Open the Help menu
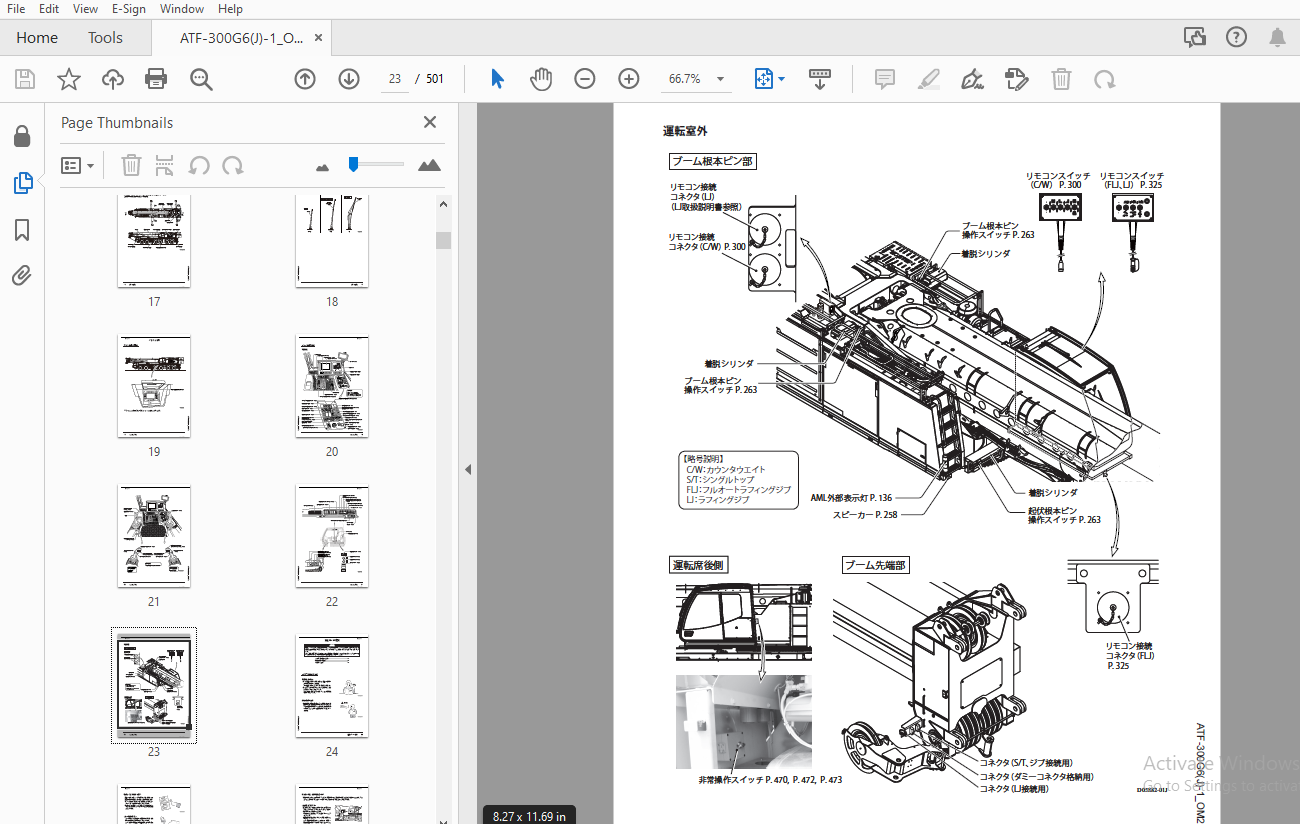 (230, 9)
